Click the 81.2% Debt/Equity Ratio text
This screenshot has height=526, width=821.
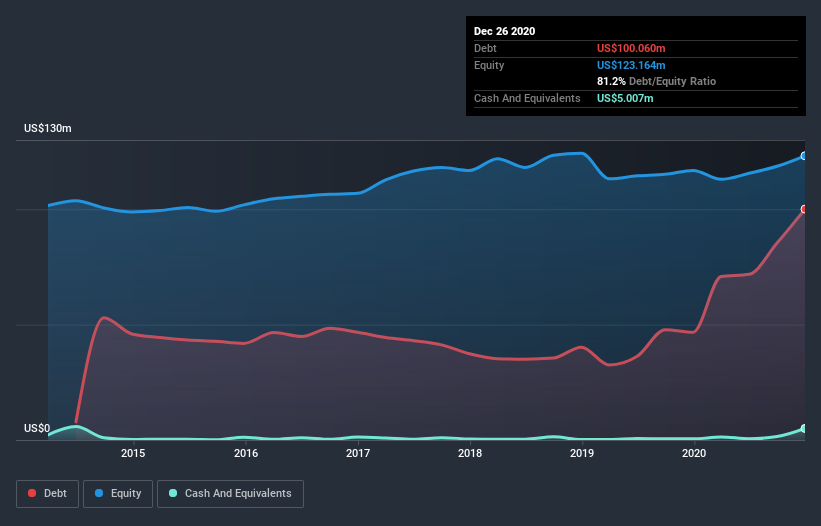656,81
